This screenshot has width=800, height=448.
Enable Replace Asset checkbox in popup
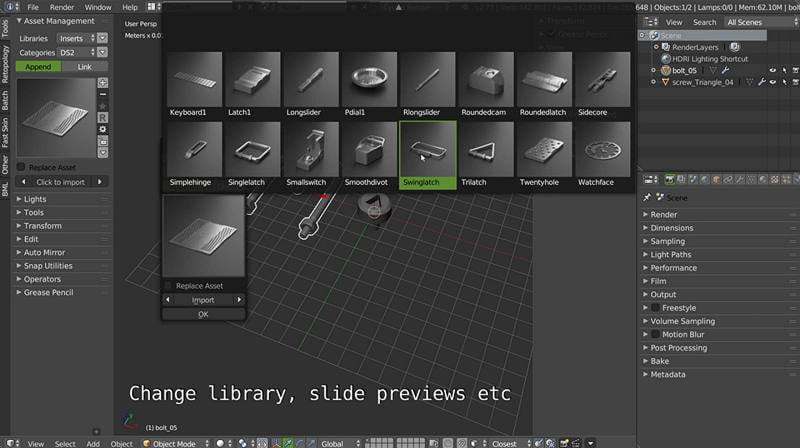168,285
